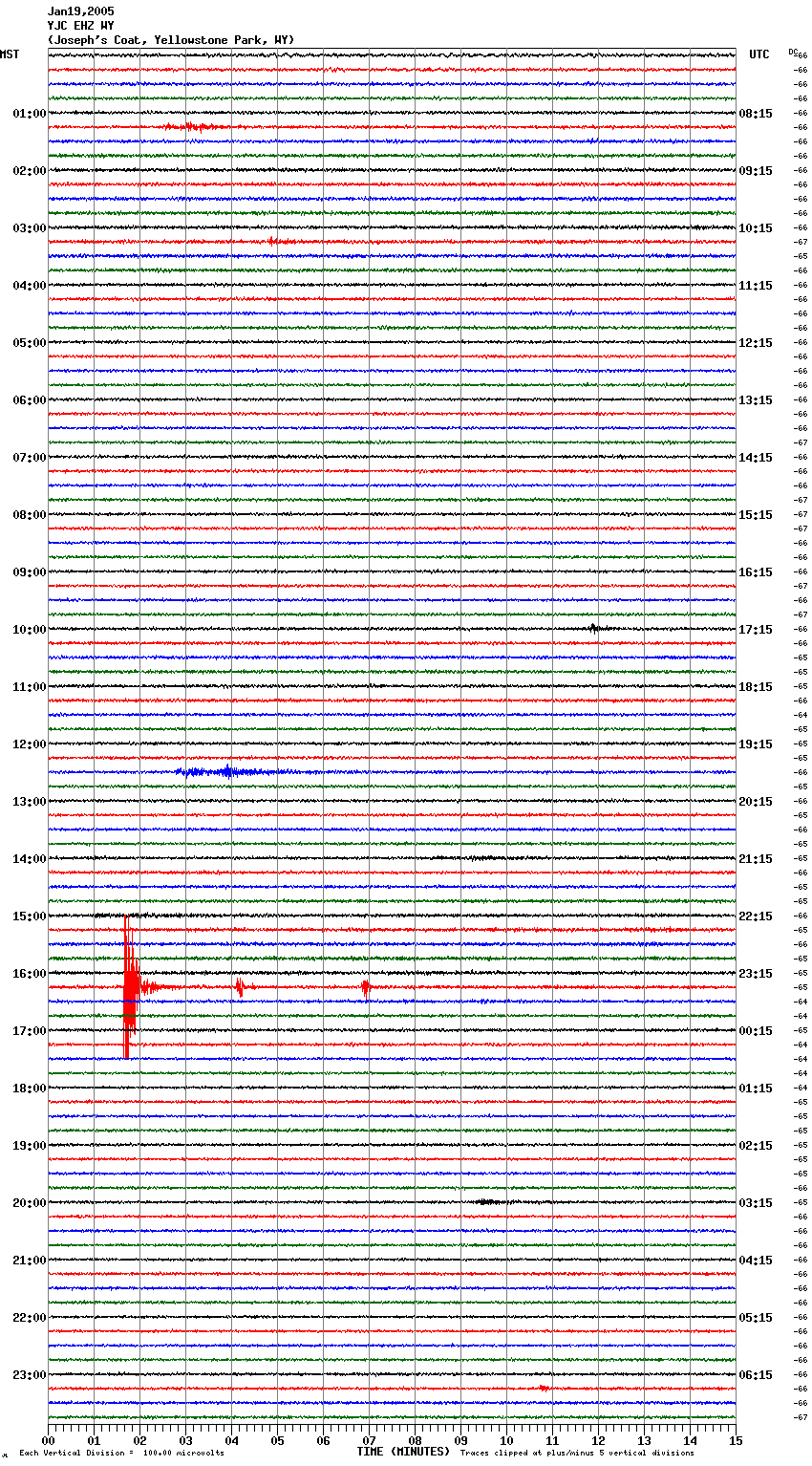Click the "03:15" UTC time label

[756, 1203]
